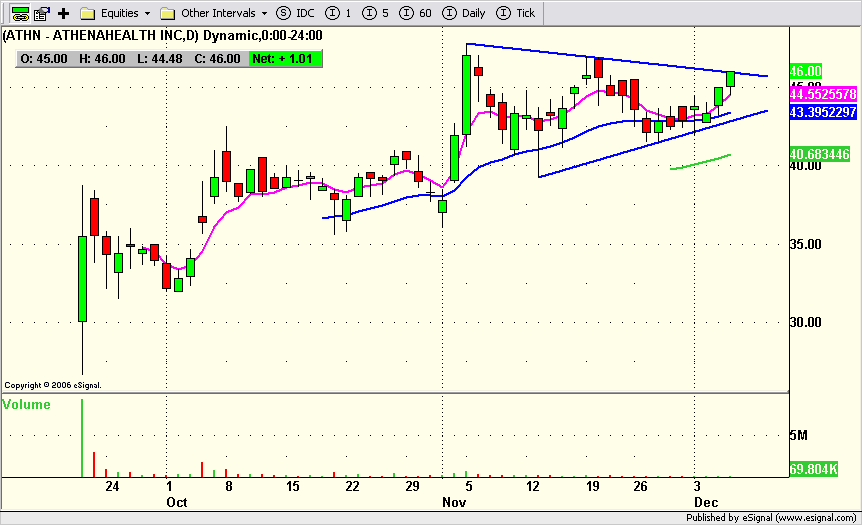Viewport: 862px width, 525px height.
Task: Switch to Daily interval
Action: 463,13
